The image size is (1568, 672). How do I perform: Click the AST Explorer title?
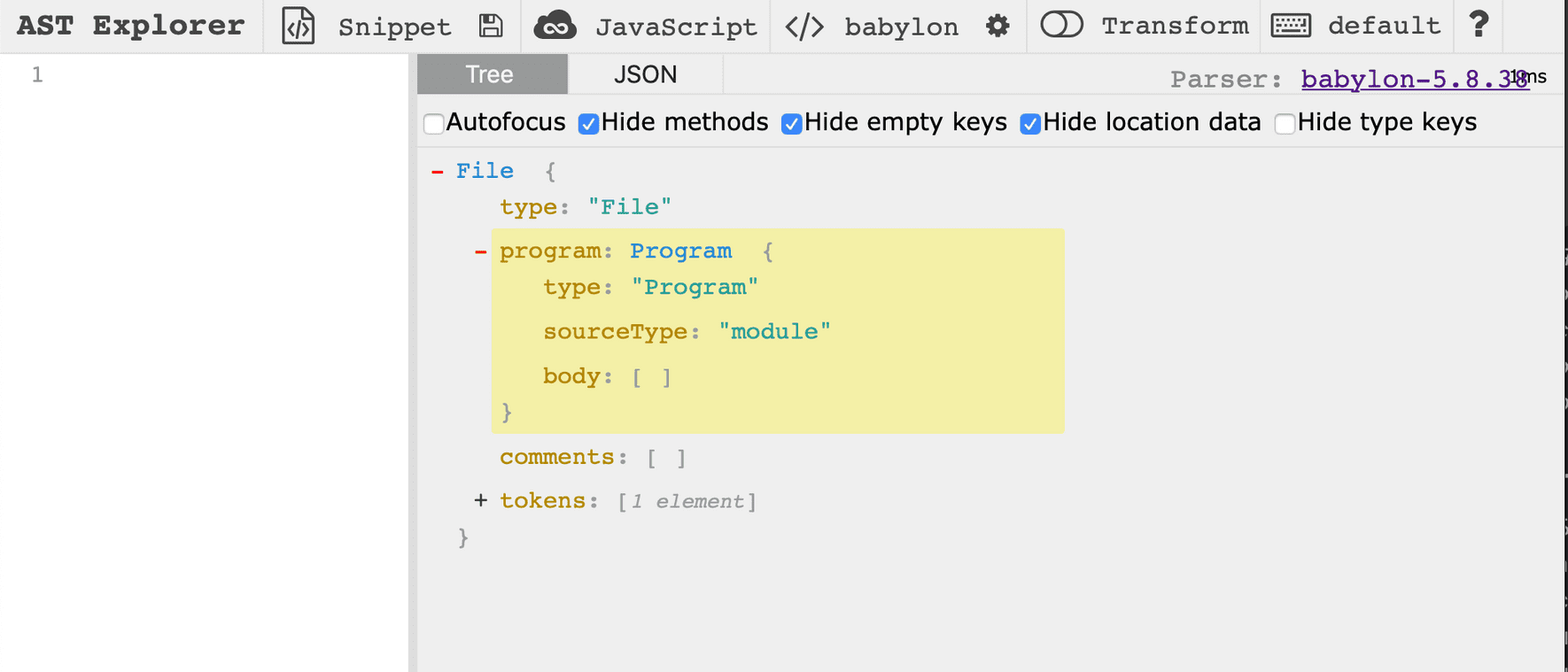(130, 26)
